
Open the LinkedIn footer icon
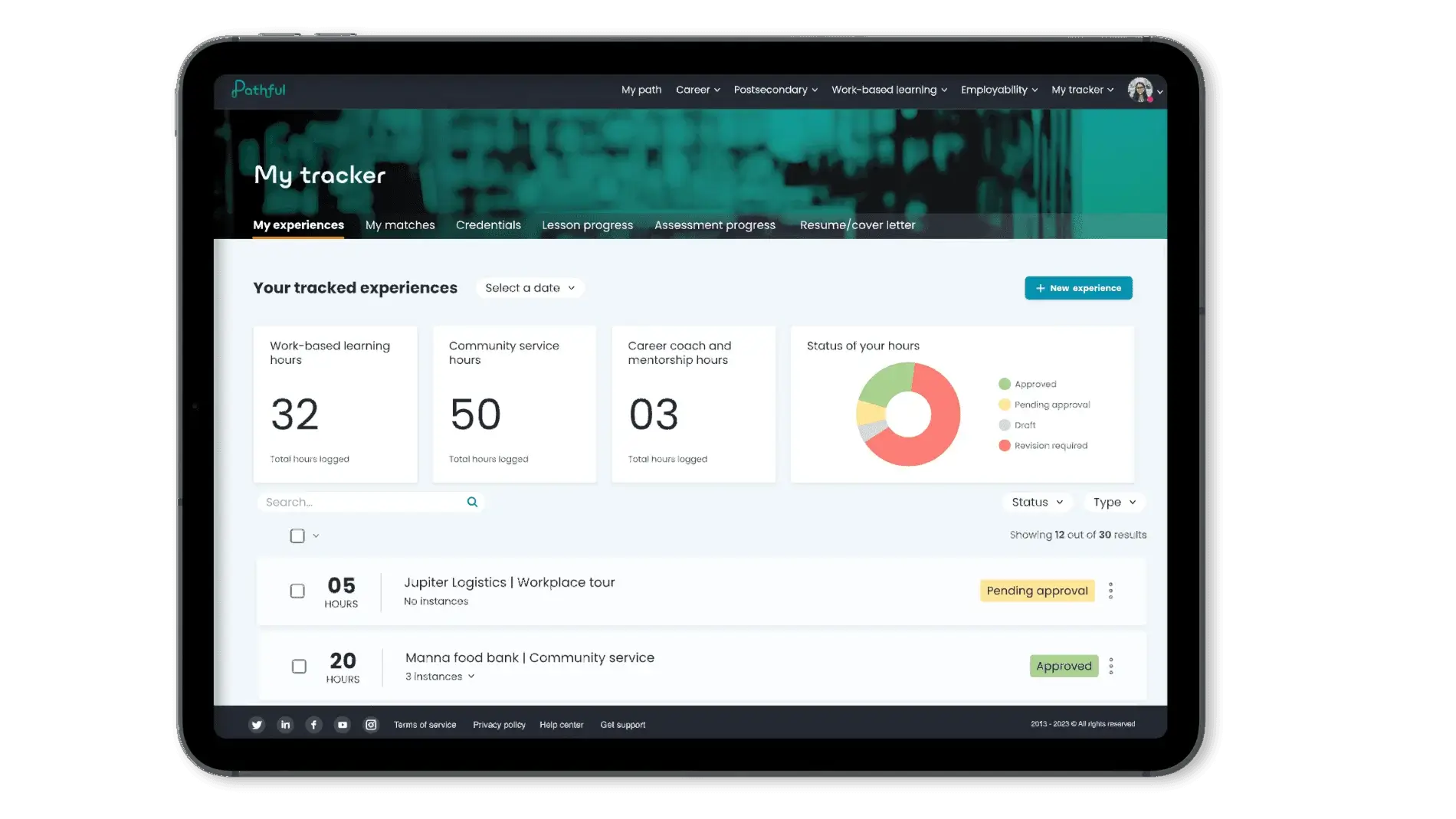coord(285,725)
